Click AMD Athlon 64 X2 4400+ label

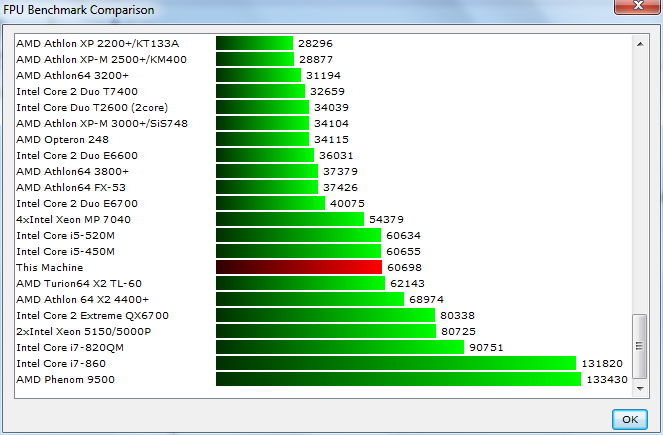click(82, 299)
